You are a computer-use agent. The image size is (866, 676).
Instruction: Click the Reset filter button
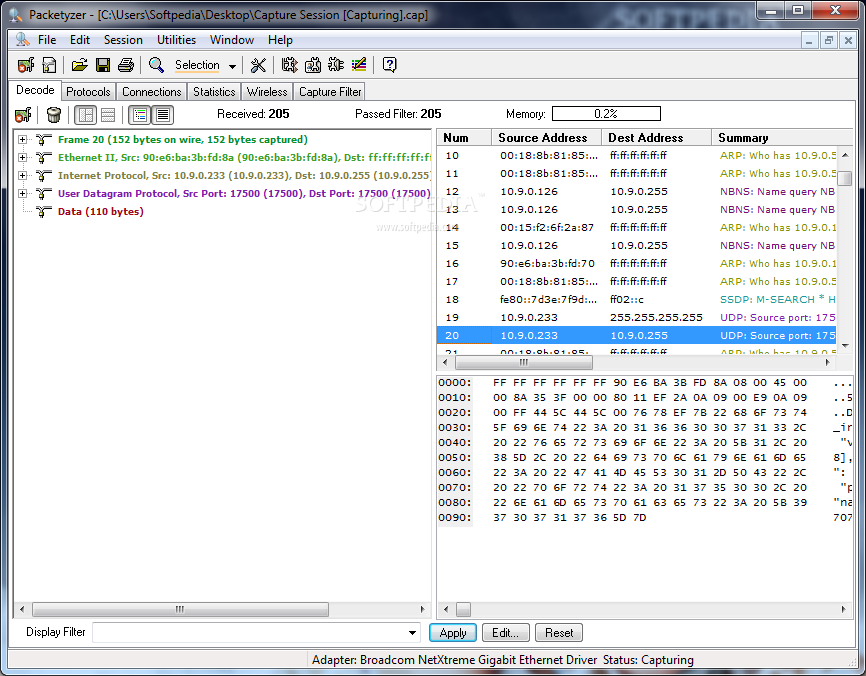[559, 633]
